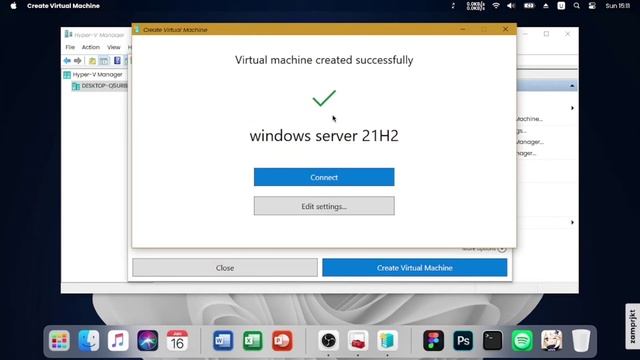
Task: Open Edit settings for the virtual machine
Action: coord(324,206)
